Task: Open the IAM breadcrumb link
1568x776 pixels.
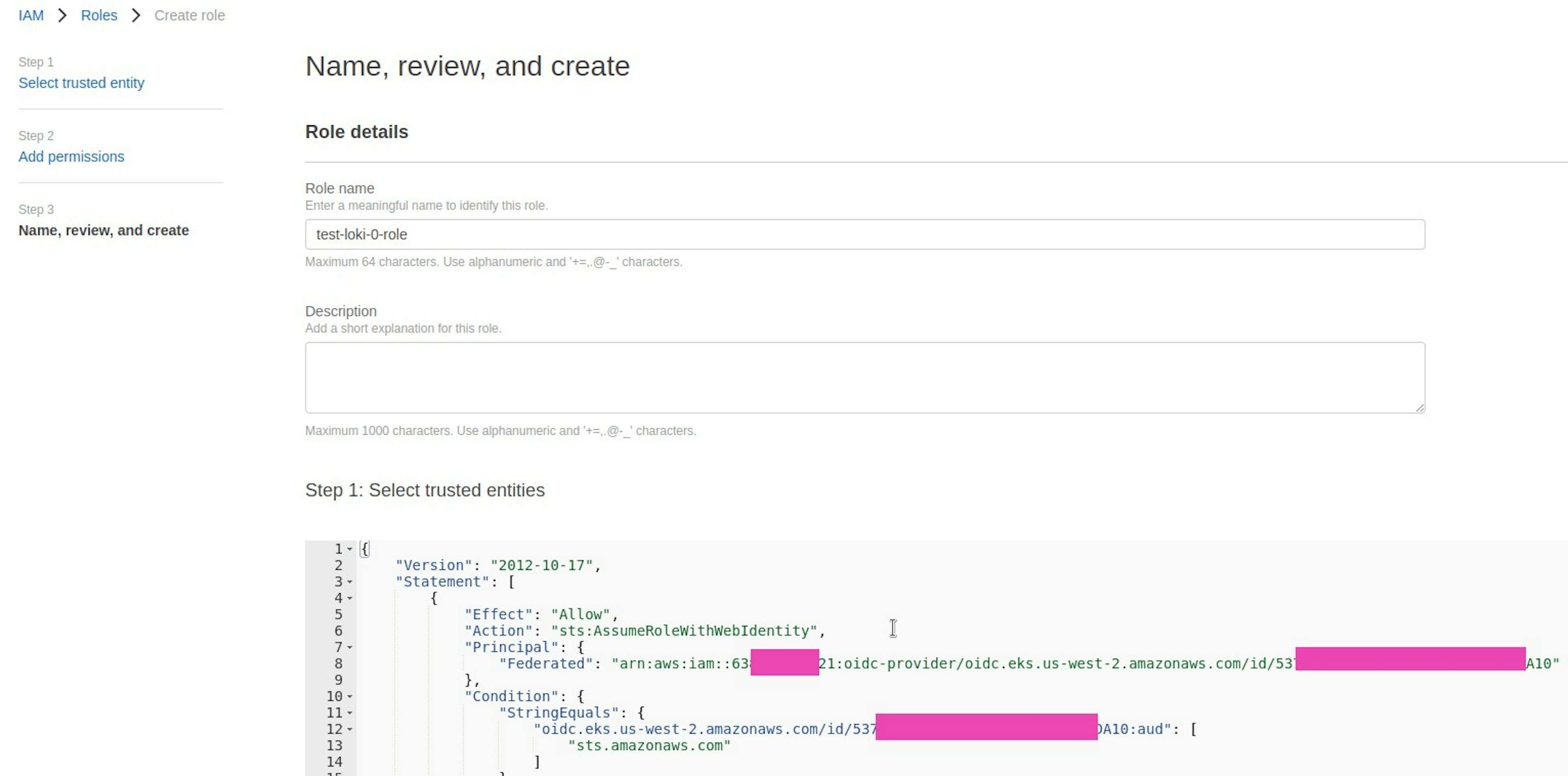Action: click(31, 15)
